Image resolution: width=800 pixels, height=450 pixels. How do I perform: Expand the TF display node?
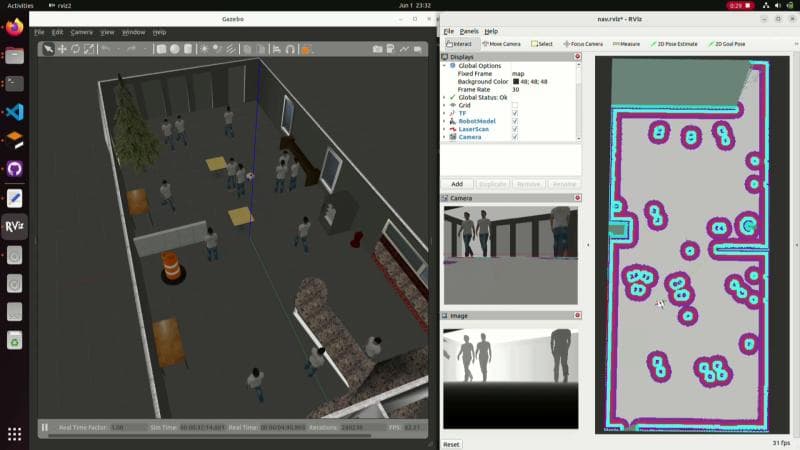(444, 113)
